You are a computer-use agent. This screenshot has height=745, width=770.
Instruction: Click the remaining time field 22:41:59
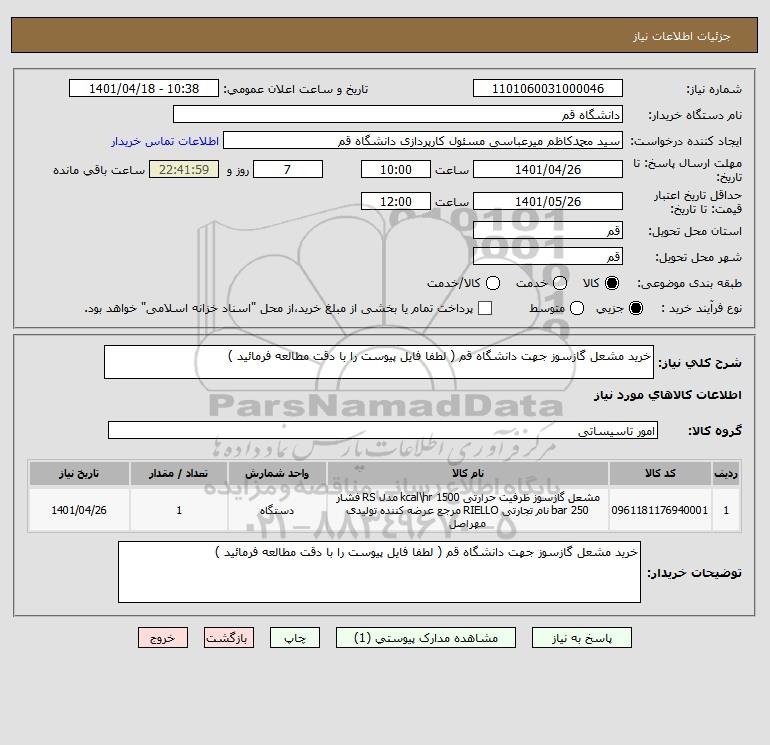coord(184,169)
